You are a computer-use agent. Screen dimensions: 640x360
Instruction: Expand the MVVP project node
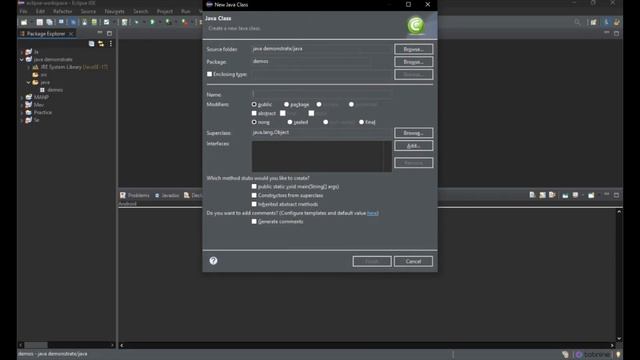(x=22, y=98)
